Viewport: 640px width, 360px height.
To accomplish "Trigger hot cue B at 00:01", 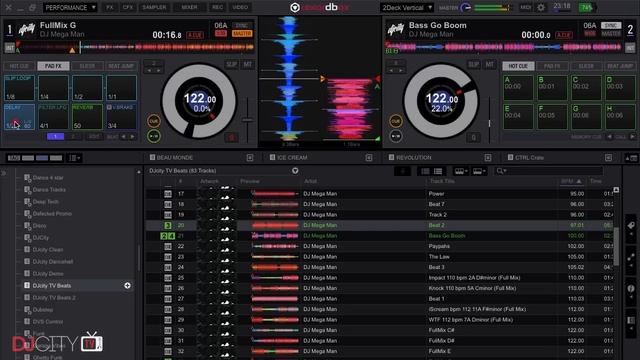I will pos(552,87).
